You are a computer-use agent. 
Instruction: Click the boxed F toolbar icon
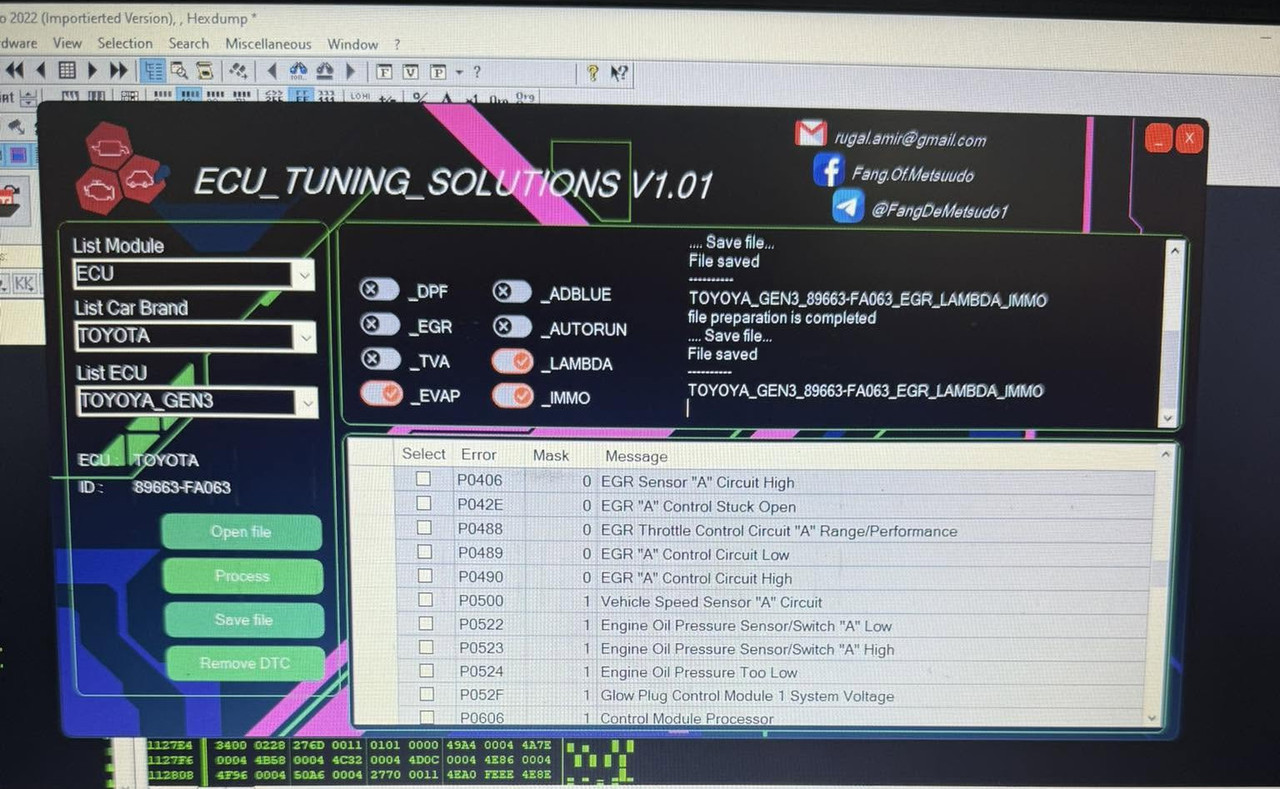[x=384, y=72]
